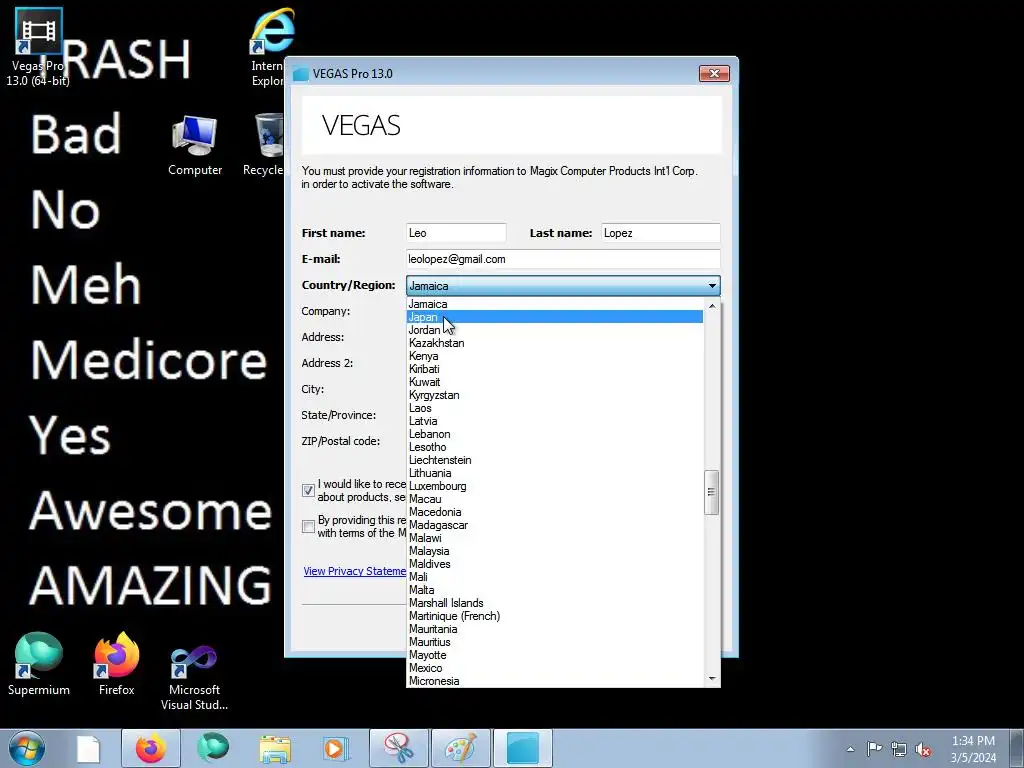Select Macau in the country list
This screenshot has height=768, width=1024.
point(554,499)
